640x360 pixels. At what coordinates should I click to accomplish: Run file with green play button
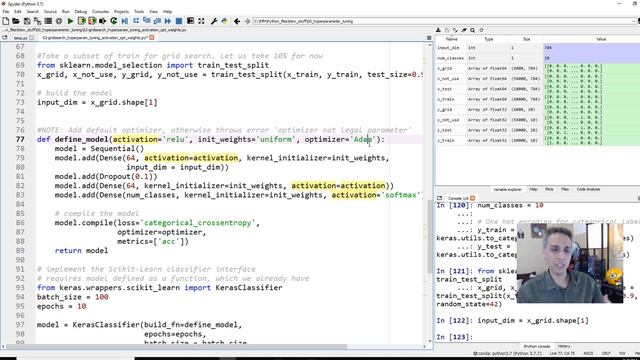(70, 21)
